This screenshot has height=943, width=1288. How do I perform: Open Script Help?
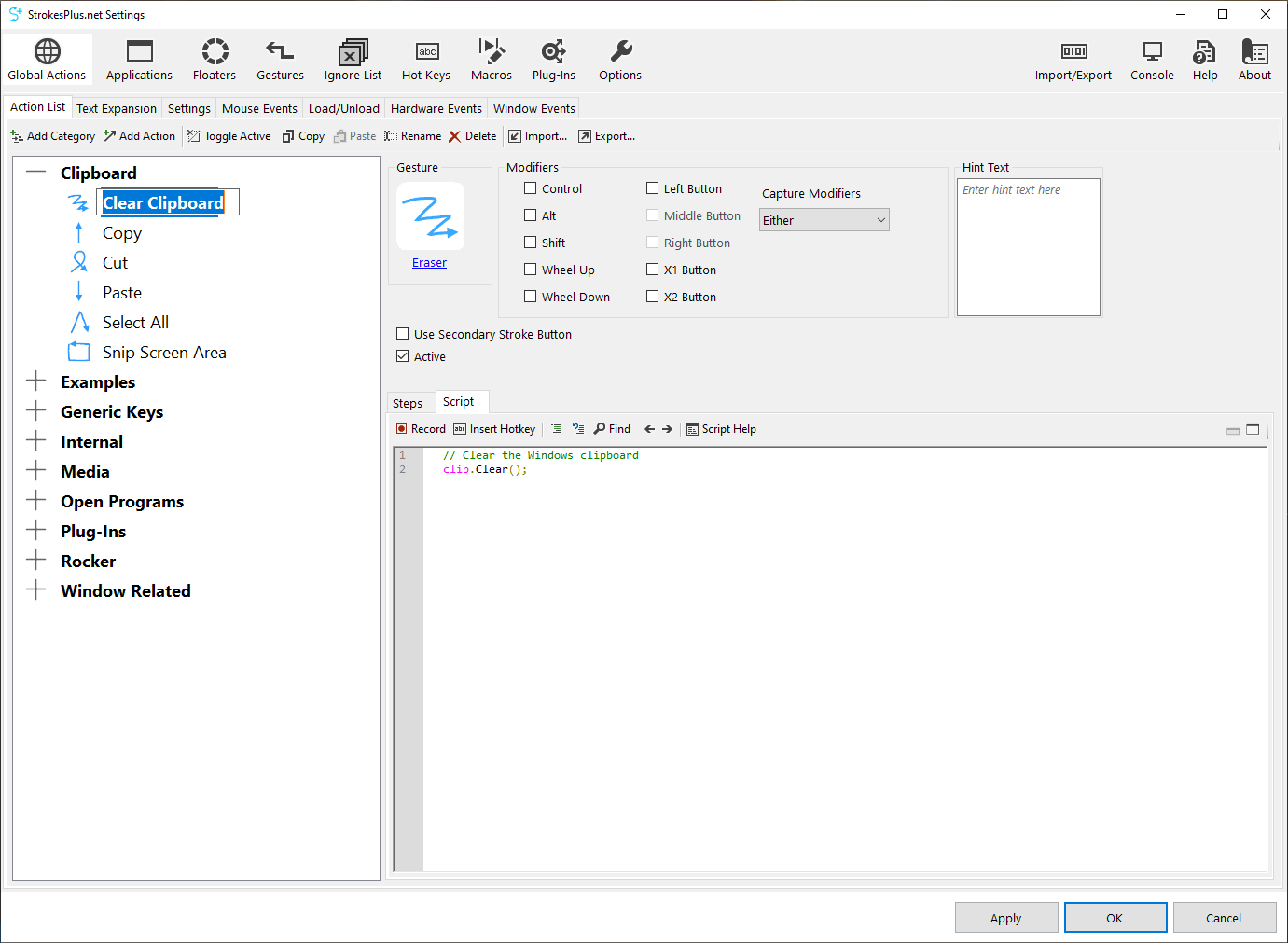point(721,429)
